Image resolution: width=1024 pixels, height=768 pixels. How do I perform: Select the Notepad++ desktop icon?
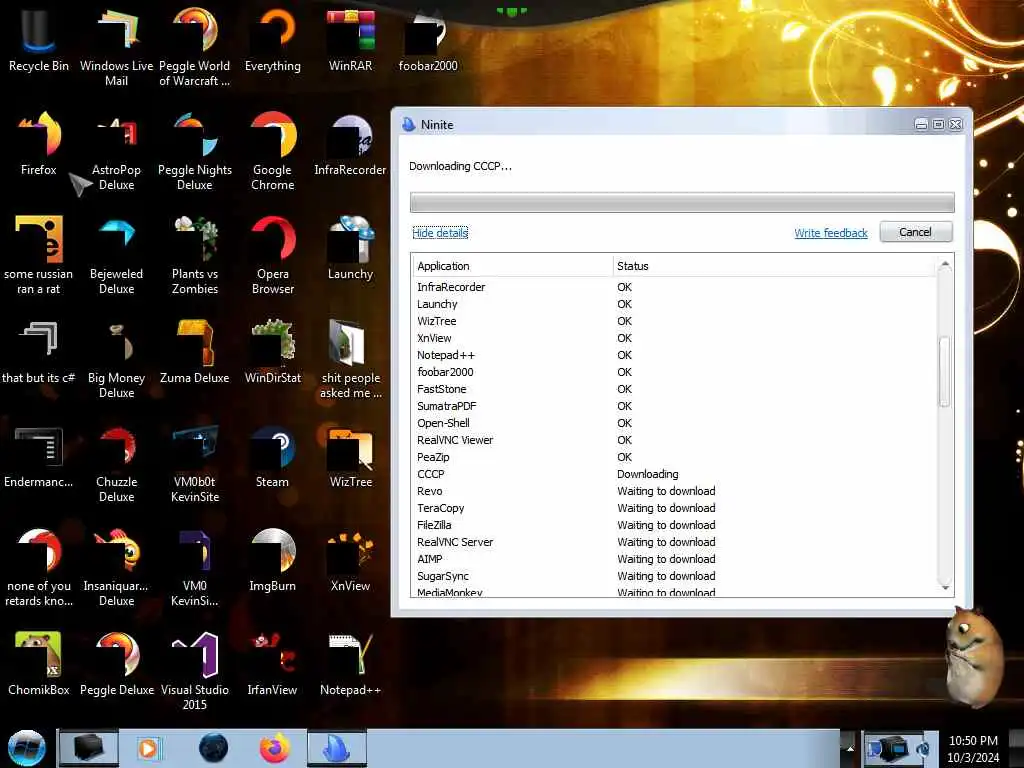[351, 663]
